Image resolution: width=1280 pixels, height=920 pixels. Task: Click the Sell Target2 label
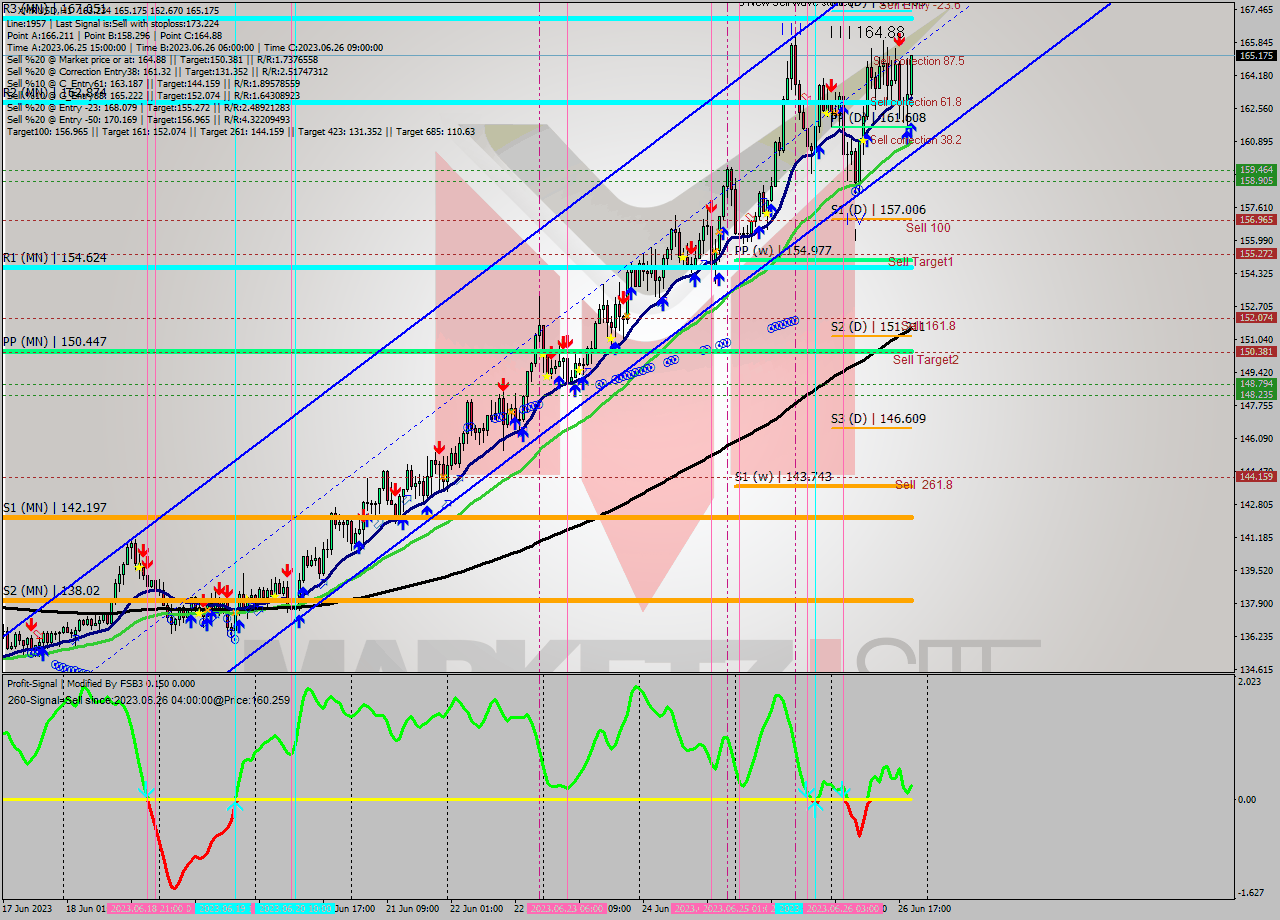point(926,359)
